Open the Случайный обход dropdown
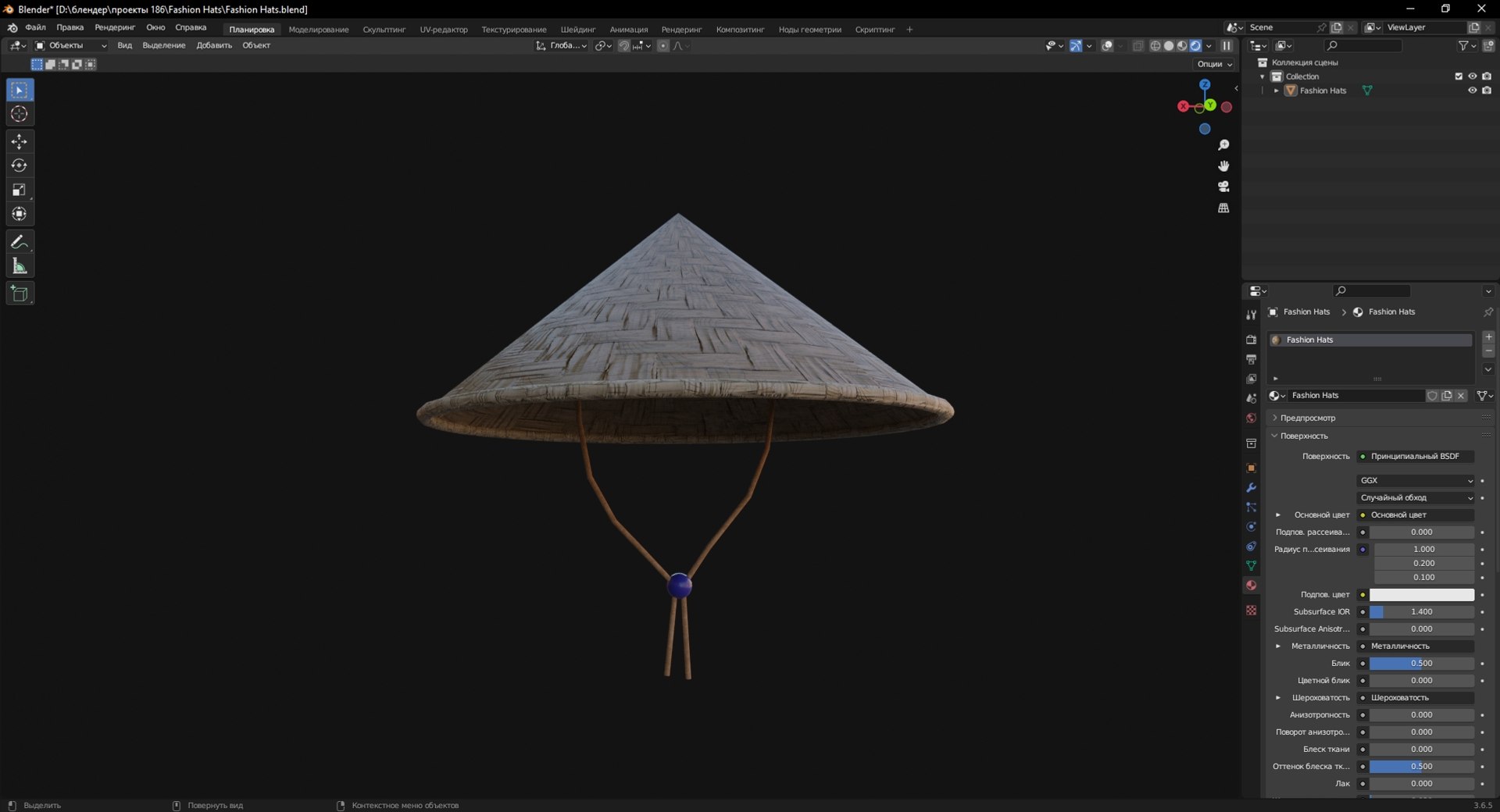This screenshot has width=1500, height=812. tap(1416, 497)
